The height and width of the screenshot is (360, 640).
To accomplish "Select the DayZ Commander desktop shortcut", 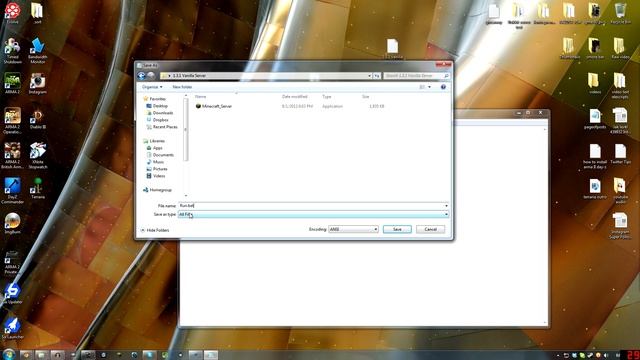I will (13, 191).
